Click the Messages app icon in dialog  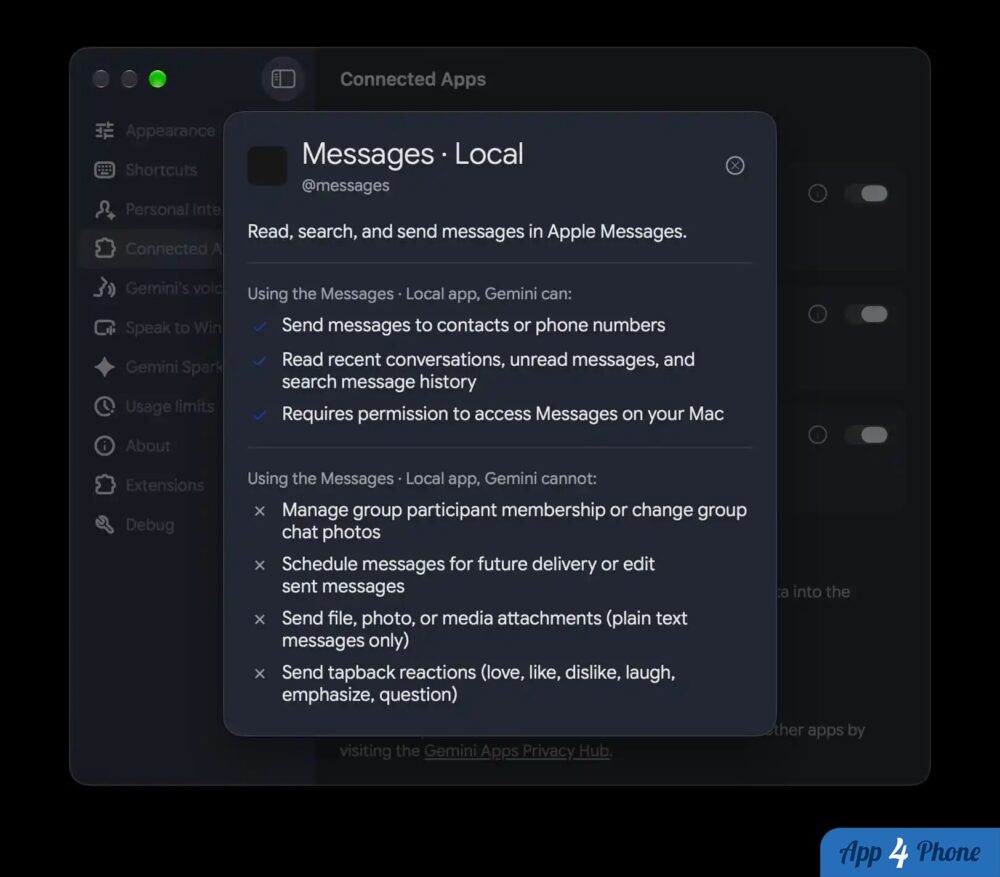(x=267, y=166)
